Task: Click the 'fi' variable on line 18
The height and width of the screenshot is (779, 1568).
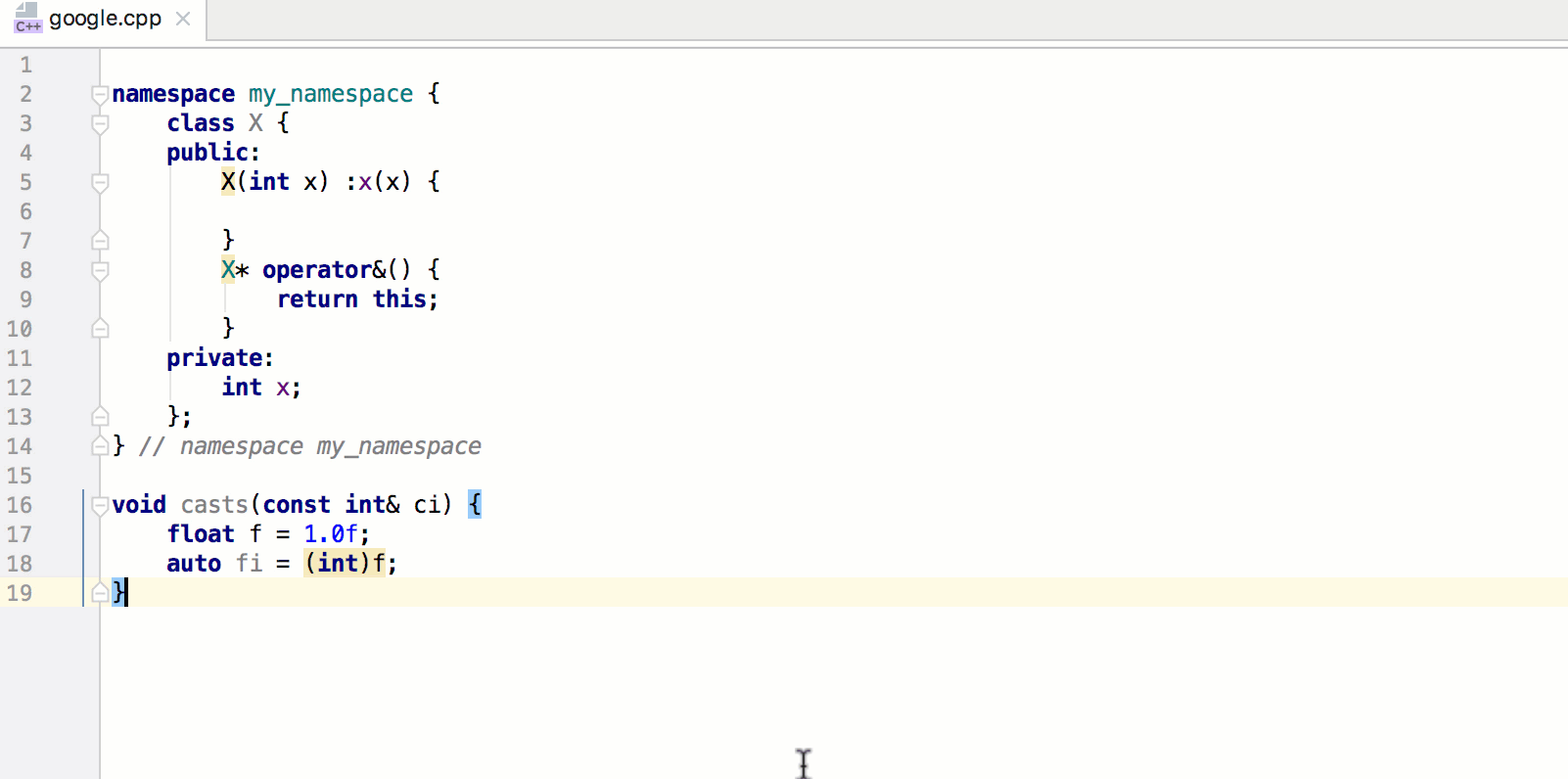Action: pyautogui.click(x=249, y=564)
